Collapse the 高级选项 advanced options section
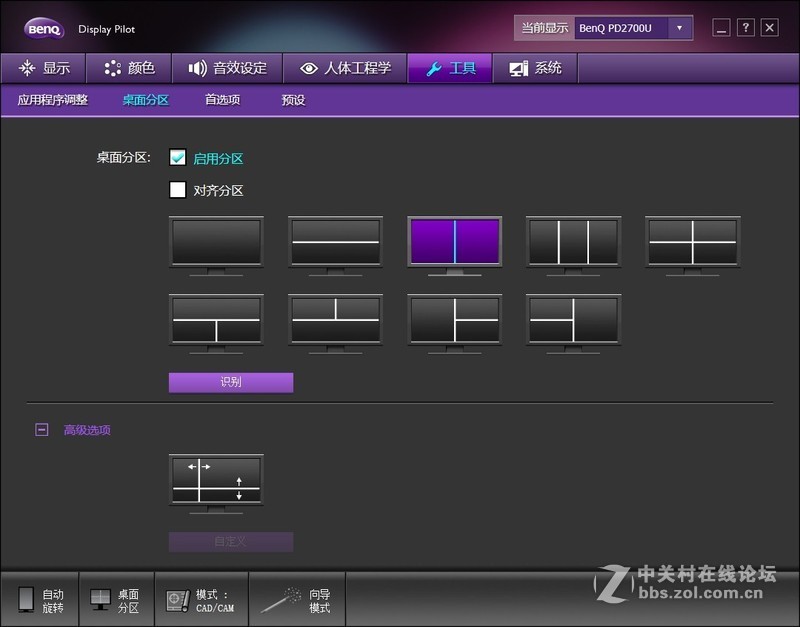 point(42,430)
